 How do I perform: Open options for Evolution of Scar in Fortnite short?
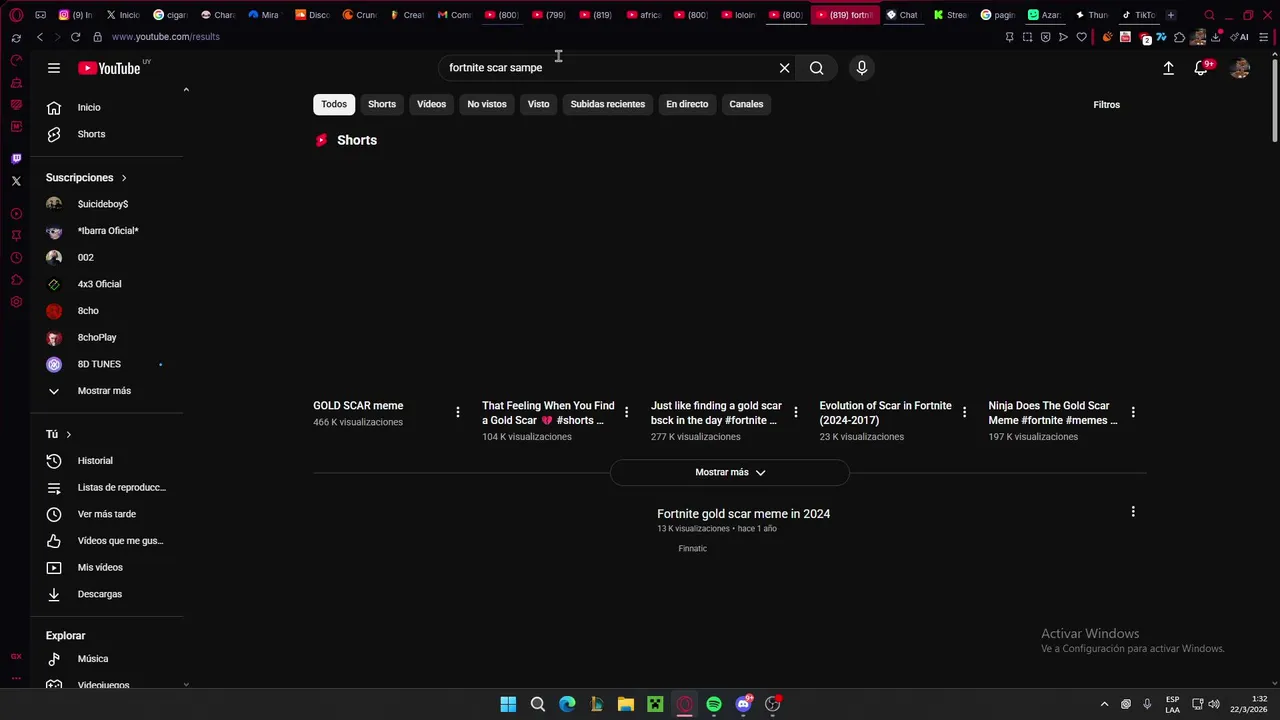coord(965,412)
